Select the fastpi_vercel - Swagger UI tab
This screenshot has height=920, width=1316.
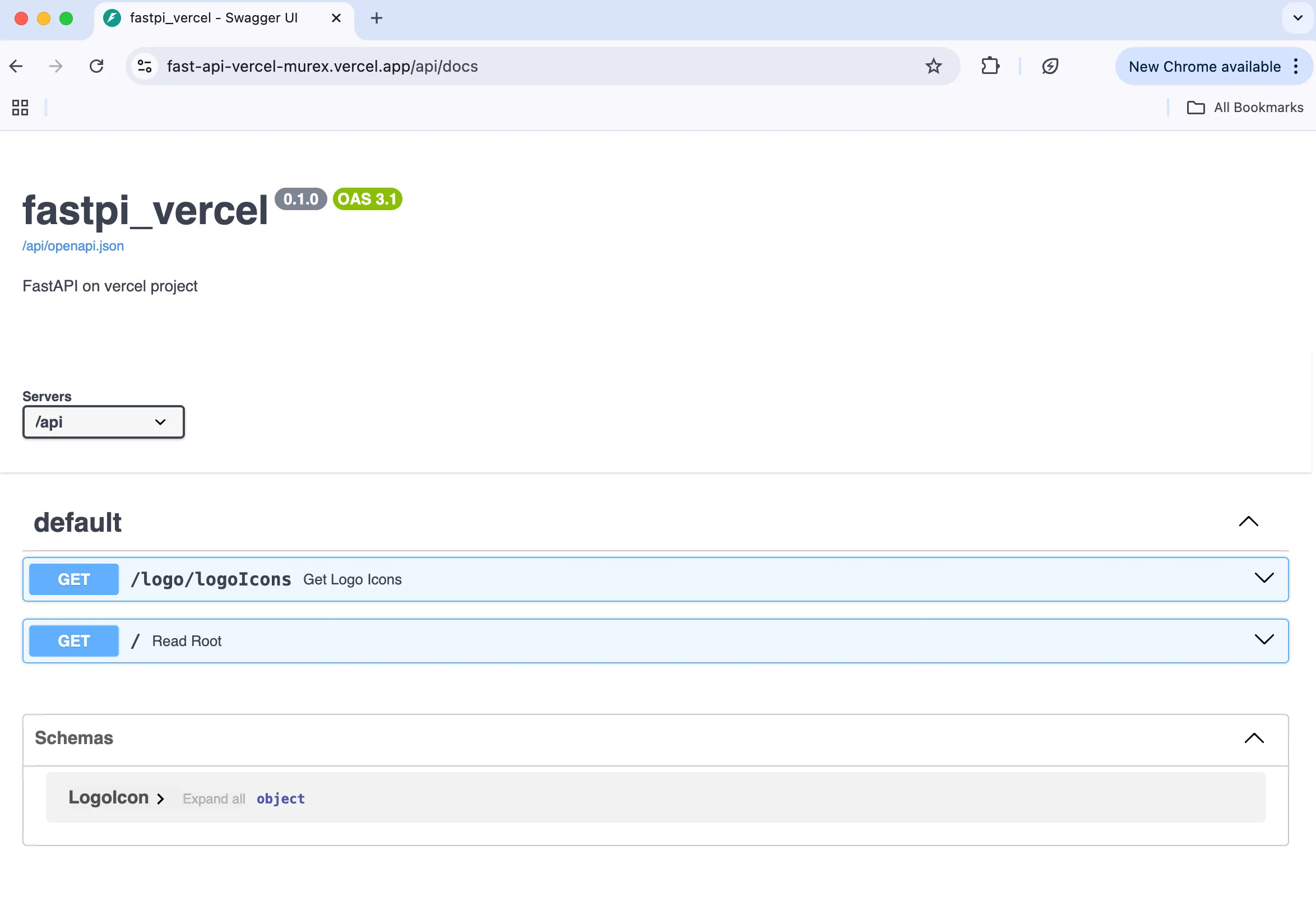point(213,18)
